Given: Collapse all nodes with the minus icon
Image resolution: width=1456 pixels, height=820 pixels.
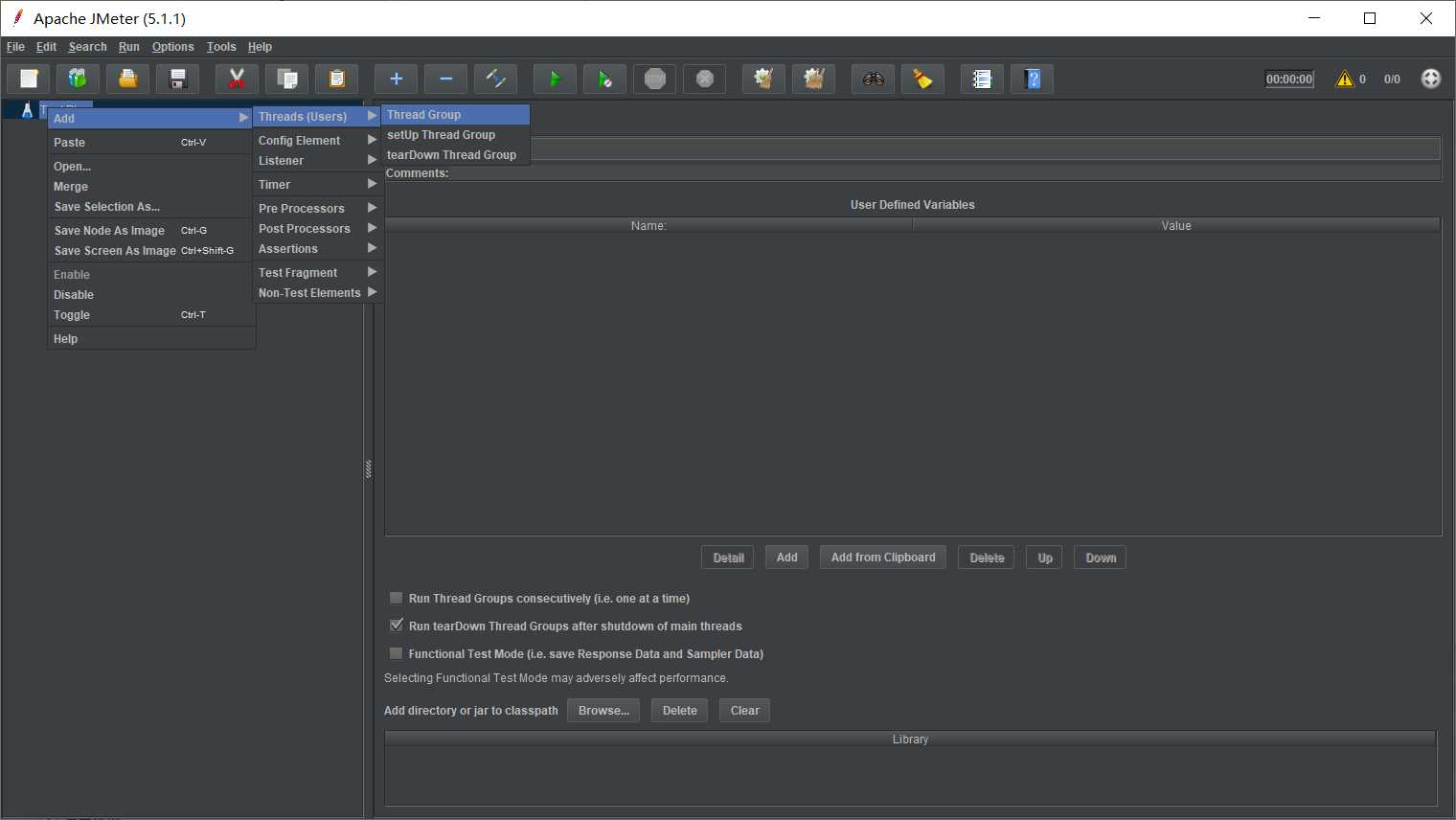Looking at the screenshot, I should 445,79.
